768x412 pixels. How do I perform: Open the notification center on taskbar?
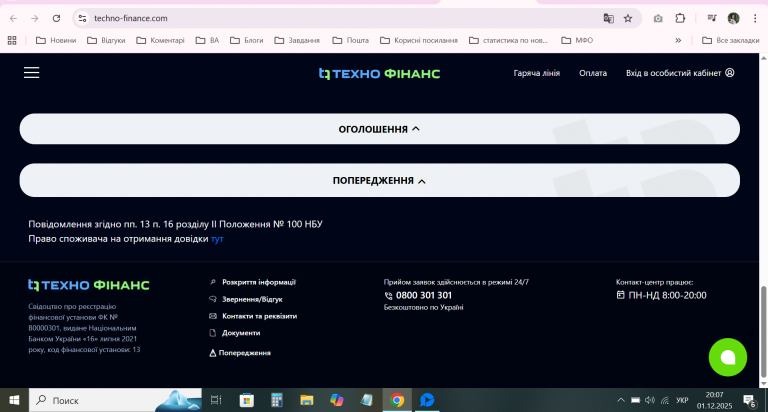tap(749, 401)
